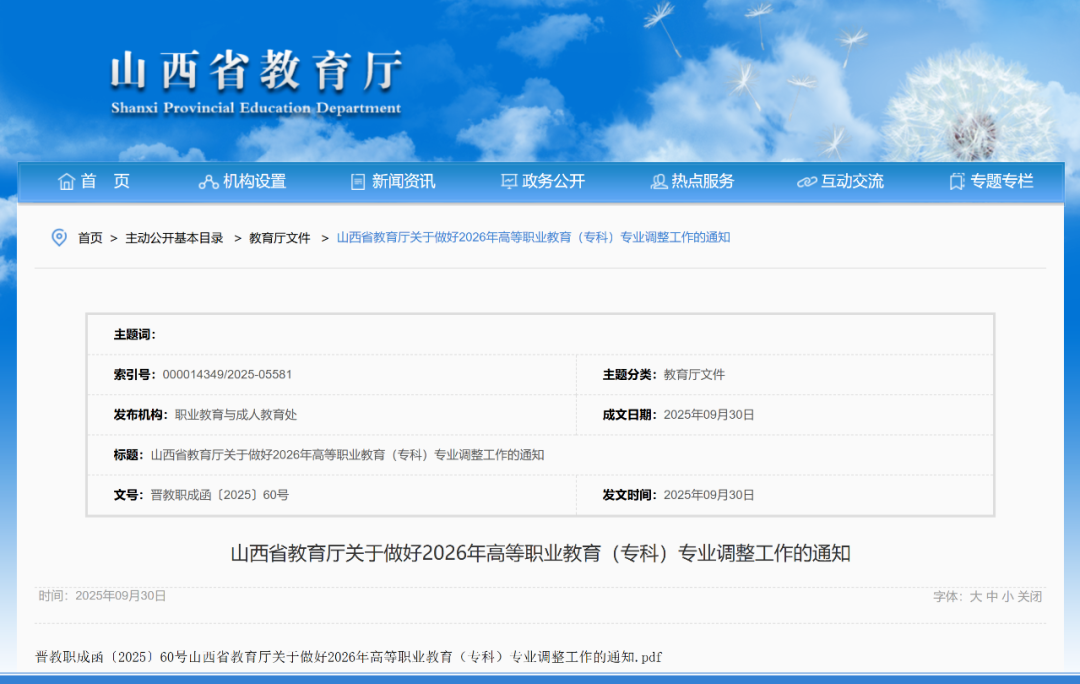The height and width of the screenshot is (684, 1080).
Task: Click the 机构设置 organization icon
Action: point(208,181)
